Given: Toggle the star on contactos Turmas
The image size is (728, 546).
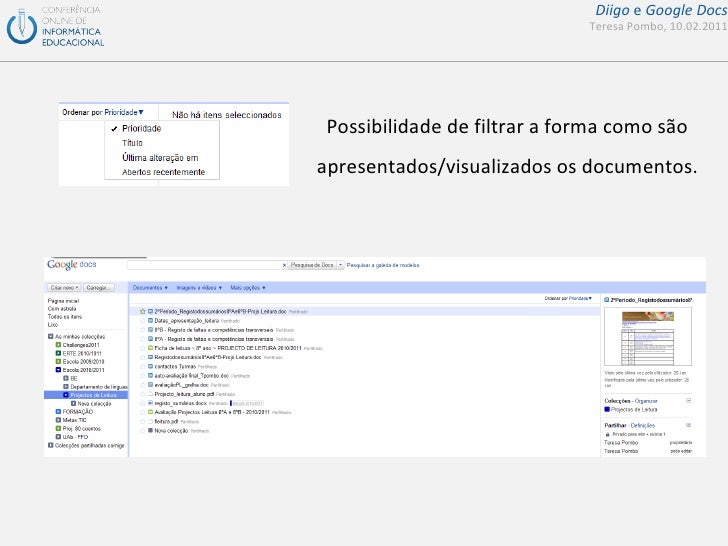Looking at the screenshot, I should [x=143, y=366].
